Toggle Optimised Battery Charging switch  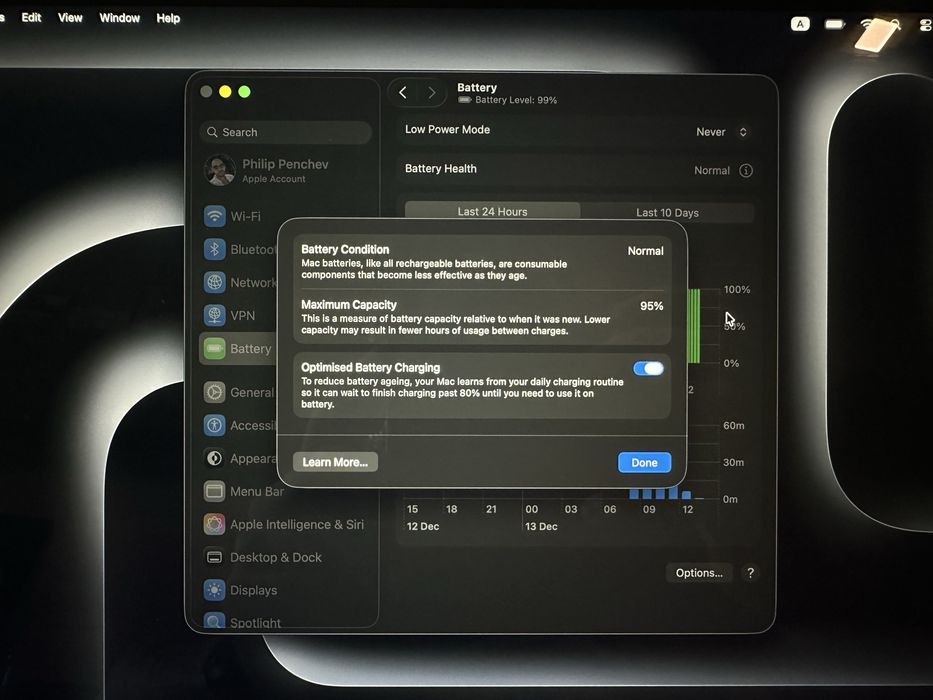(x=649, y=368)
